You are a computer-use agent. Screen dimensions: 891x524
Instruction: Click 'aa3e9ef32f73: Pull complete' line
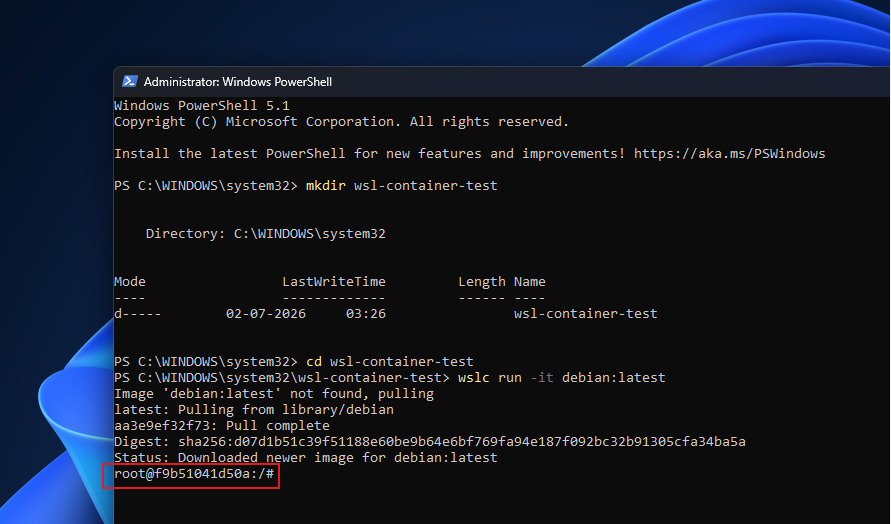coord(222,426)
